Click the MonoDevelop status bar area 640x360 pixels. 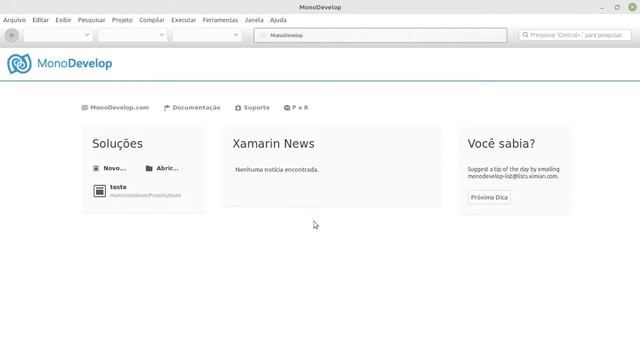380,36
